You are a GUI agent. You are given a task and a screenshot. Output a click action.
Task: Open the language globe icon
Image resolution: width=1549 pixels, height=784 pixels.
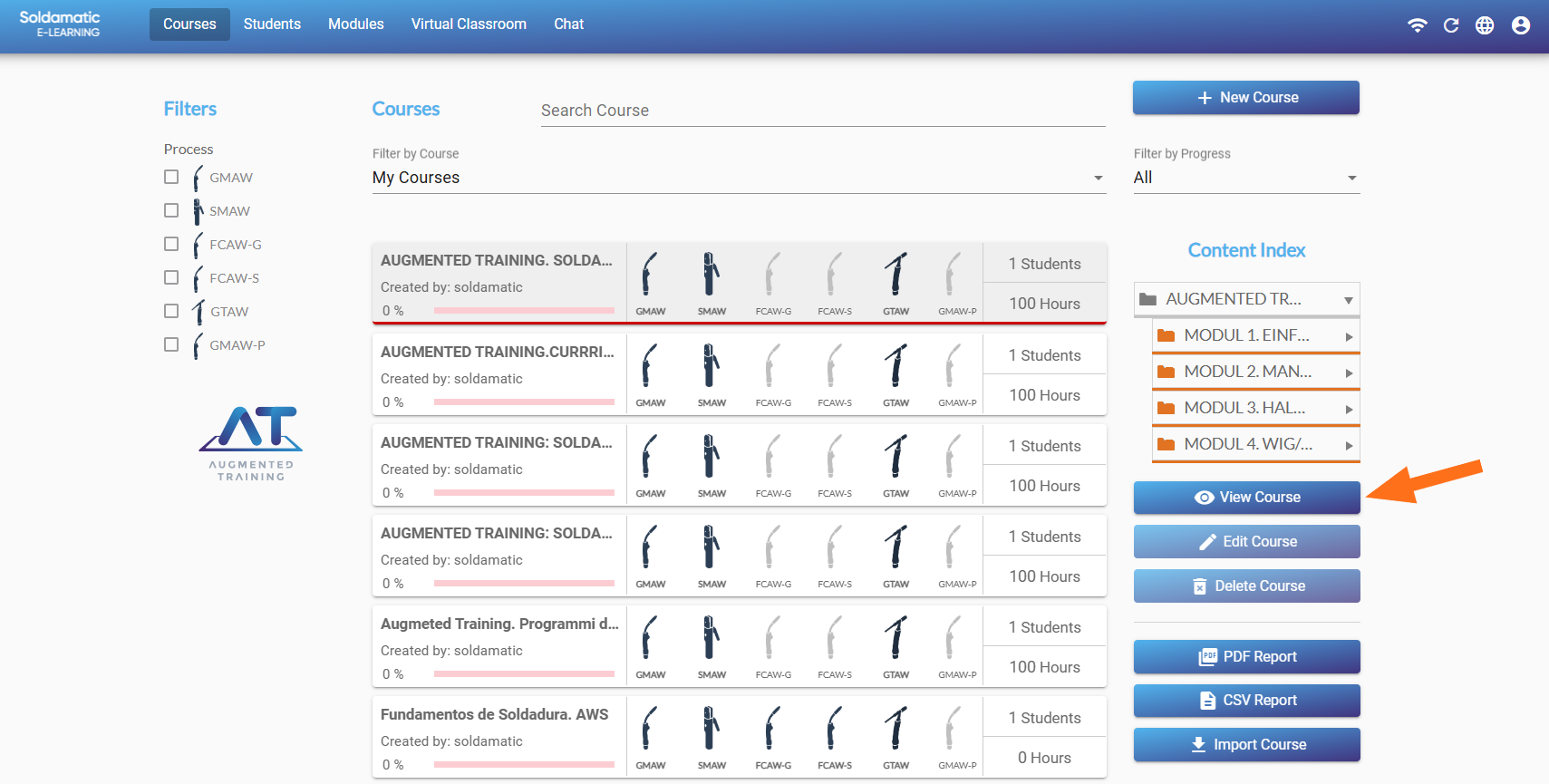click(1485, 25)
